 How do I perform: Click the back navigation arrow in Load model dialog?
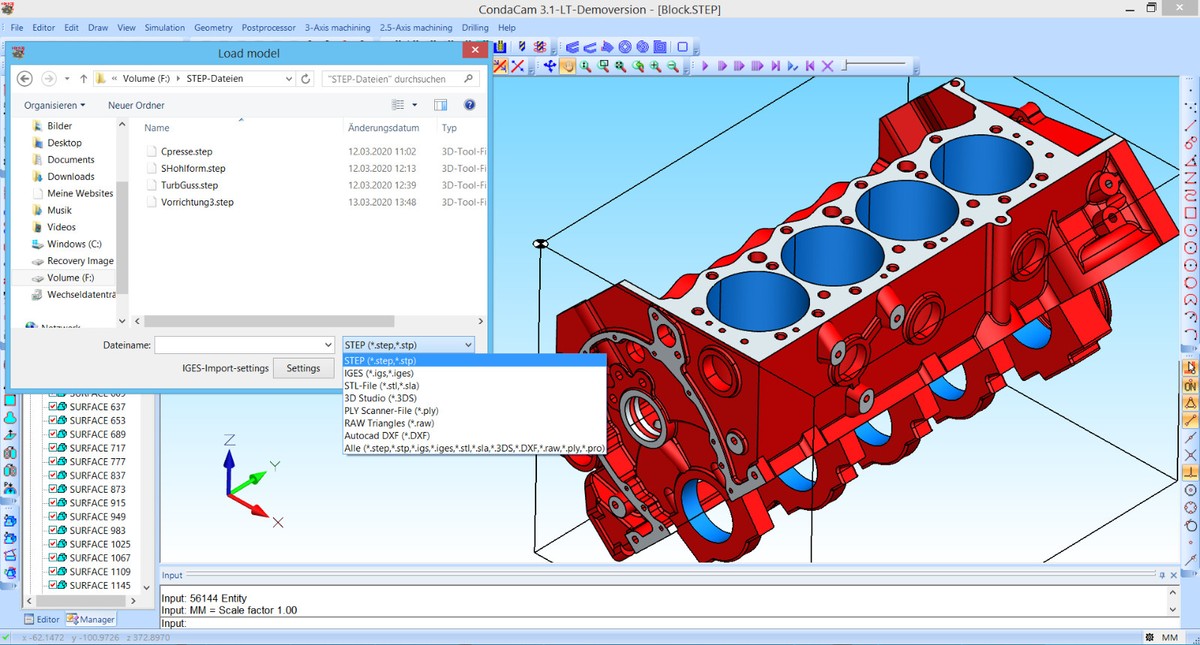pos(24,77)
